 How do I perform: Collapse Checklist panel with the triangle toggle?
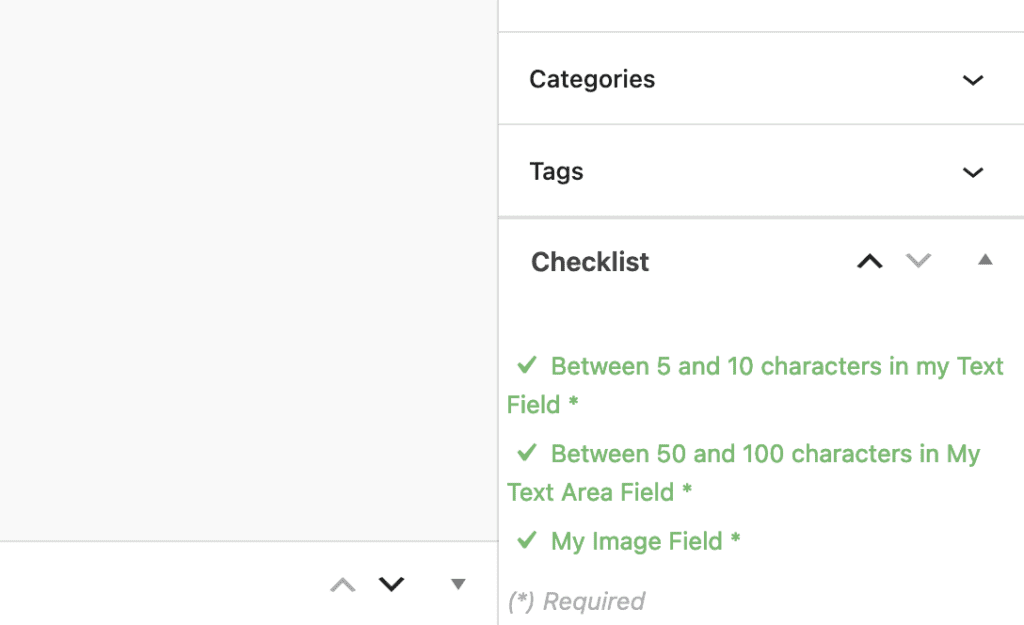pos(985,260)
